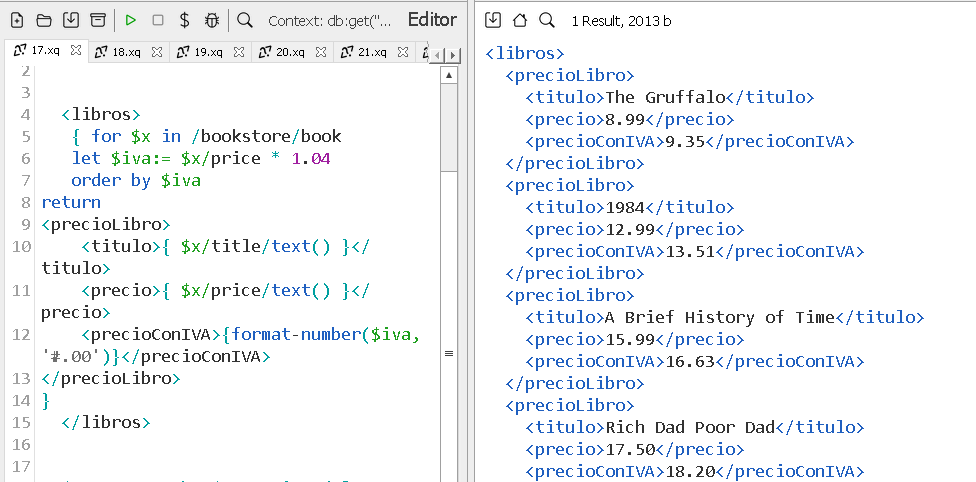976x482 pixels.
Task: Save the current editor file
Action: click(70, 20)
